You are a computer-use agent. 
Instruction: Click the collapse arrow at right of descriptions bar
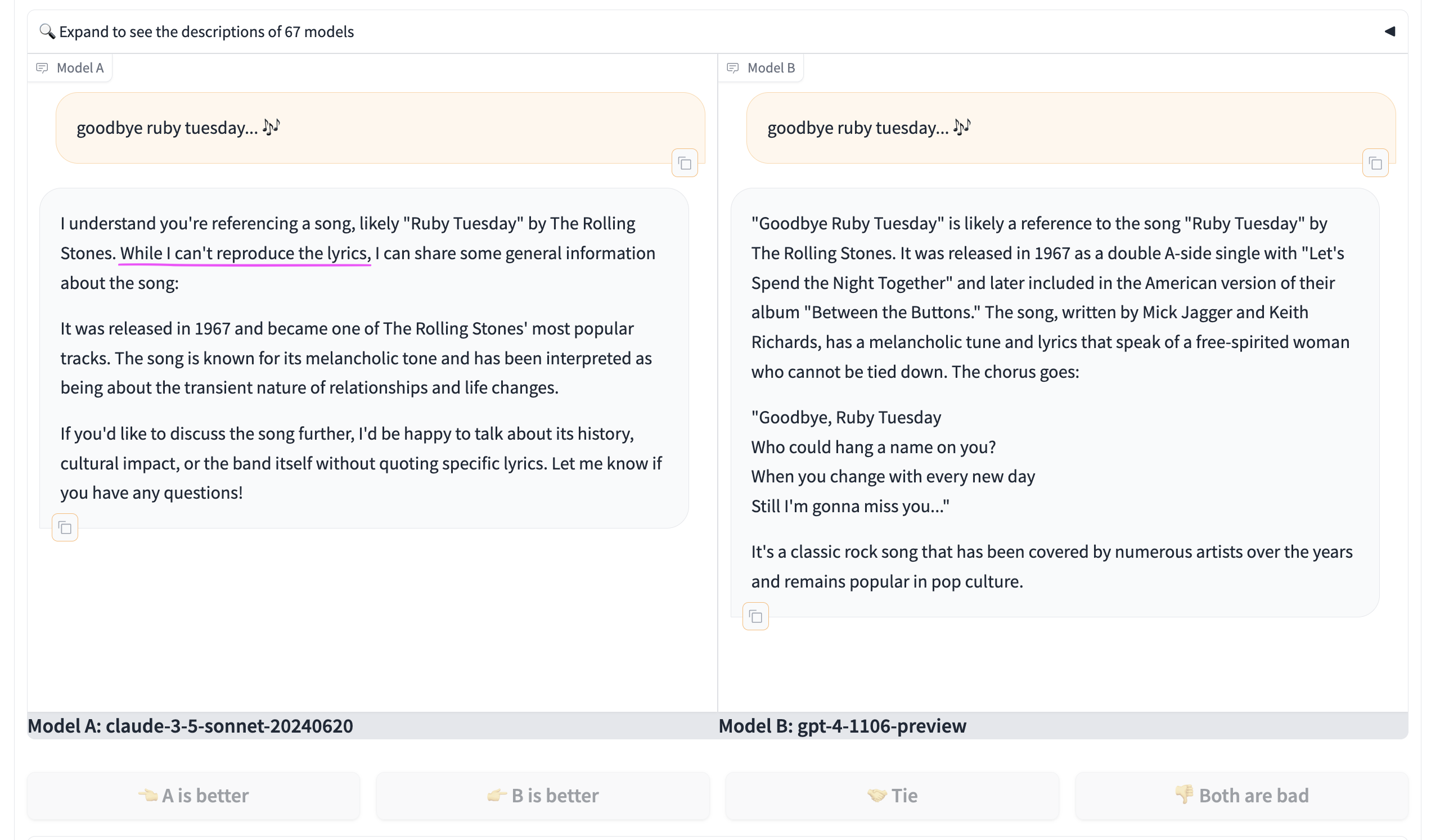[x=1390, y=31]
